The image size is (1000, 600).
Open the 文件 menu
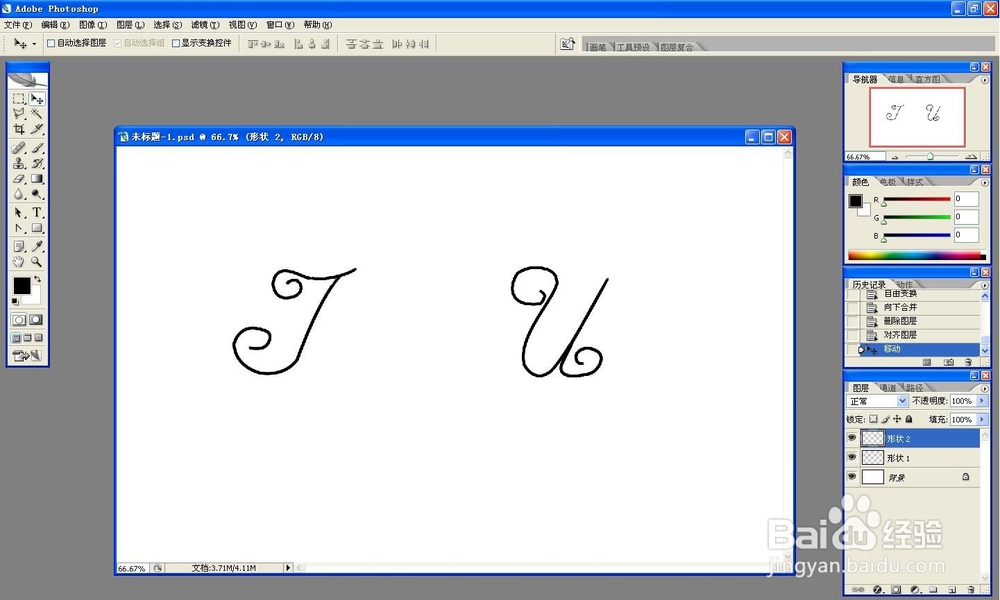(x=17, y=25)
